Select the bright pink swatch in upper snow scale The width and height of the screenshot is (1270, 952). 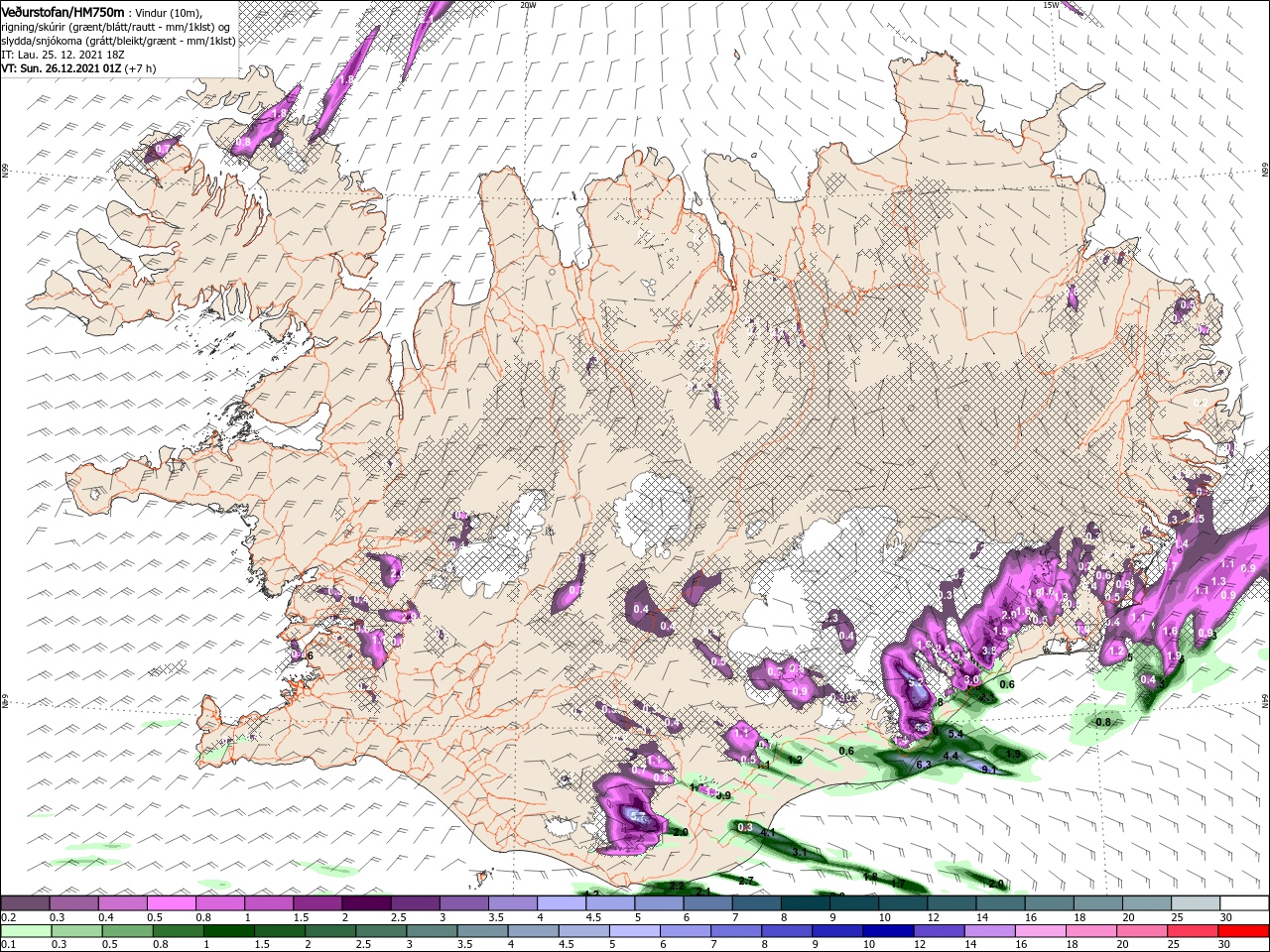coord(171,902)
